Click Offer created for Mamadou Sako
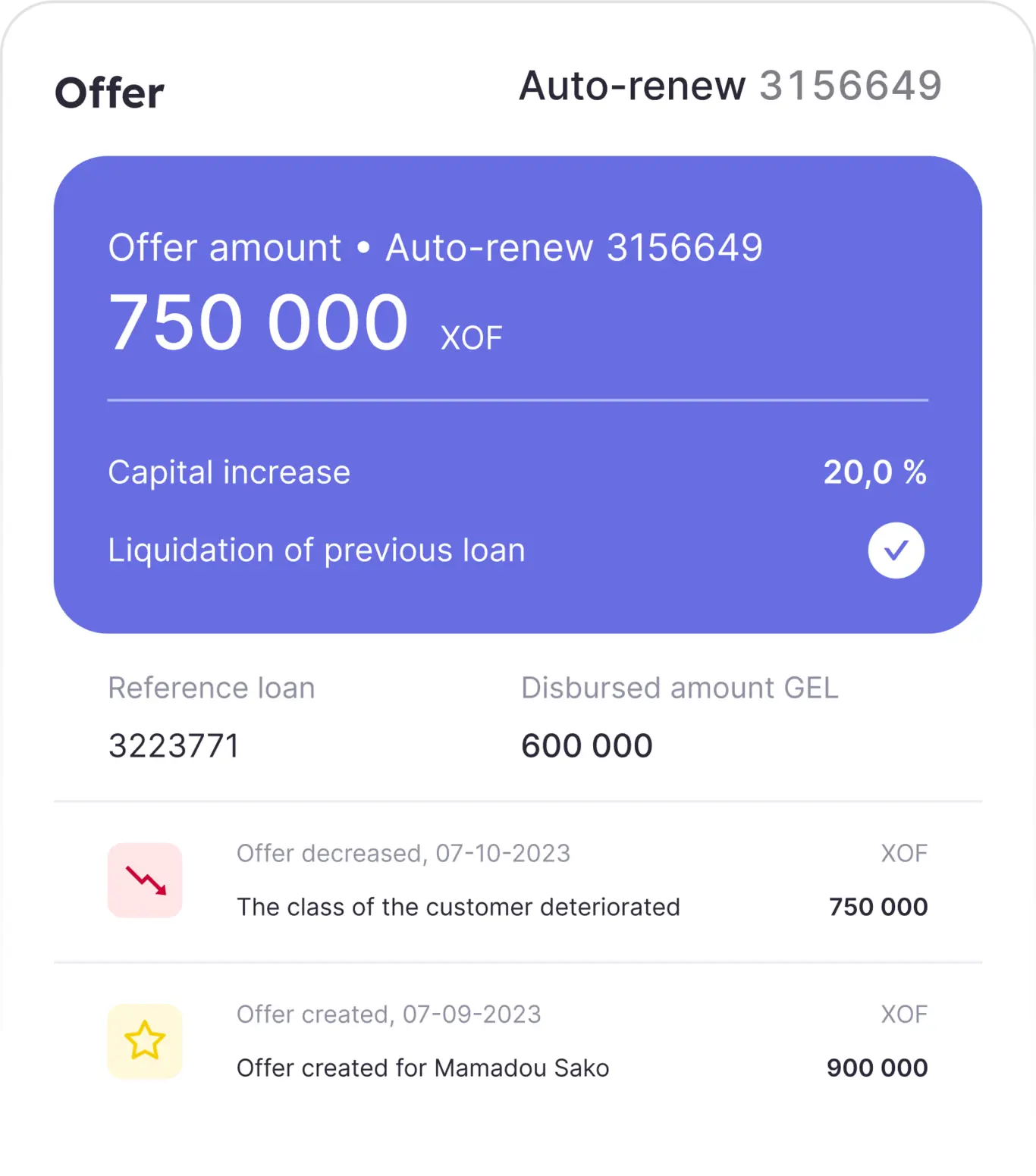The width and height of the screenshot is (1036, 1176). click(423, 1068)
